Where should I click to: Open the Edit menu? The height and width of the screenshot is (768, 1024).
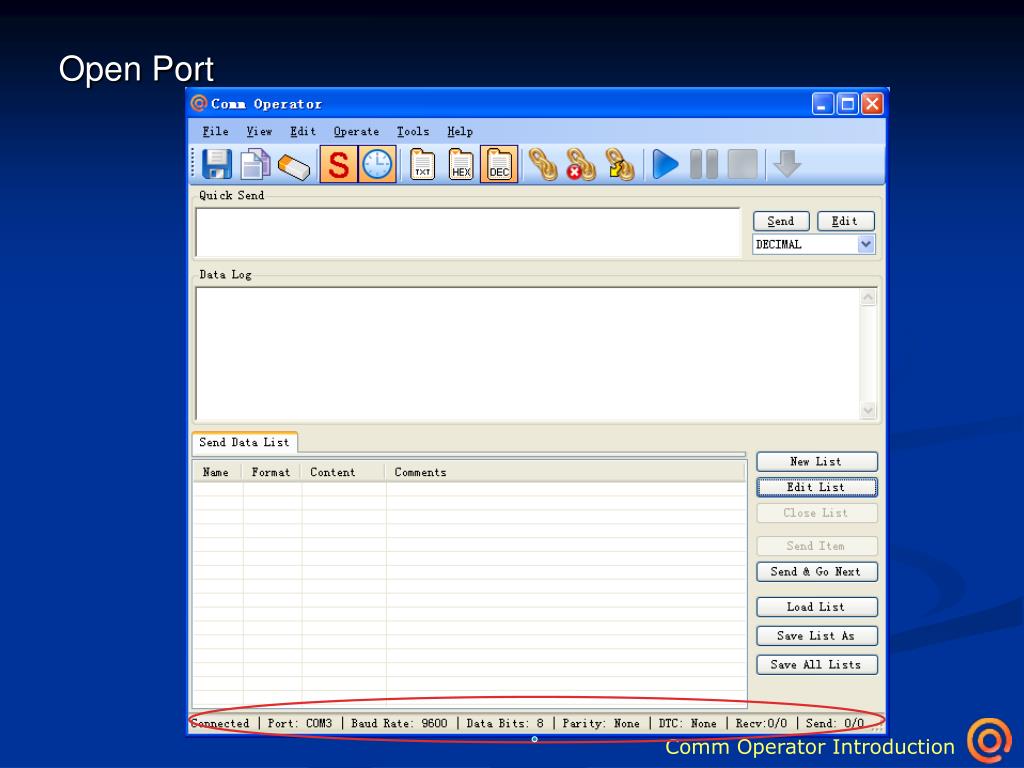pyautogui.click(x=302, y=131)
